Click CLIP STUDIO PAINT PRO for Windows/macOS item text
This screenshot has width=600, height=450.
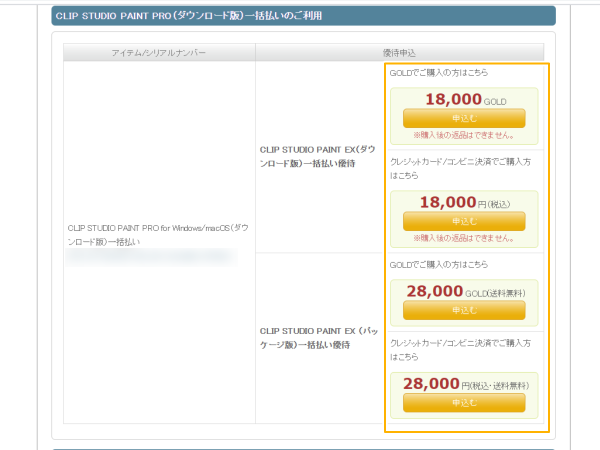158,235
